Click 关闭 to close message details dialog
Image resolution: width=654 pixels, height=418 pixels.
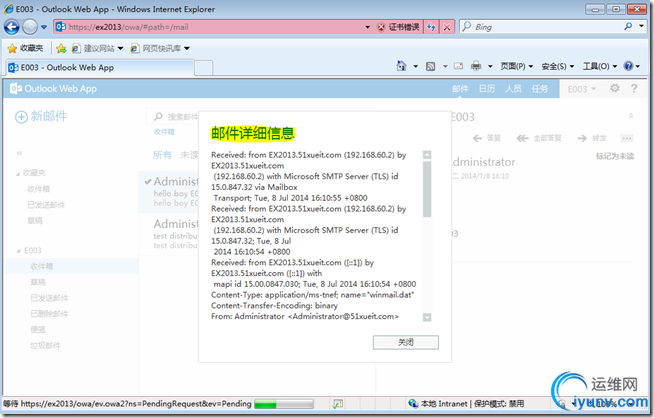[x=406, y=342]
